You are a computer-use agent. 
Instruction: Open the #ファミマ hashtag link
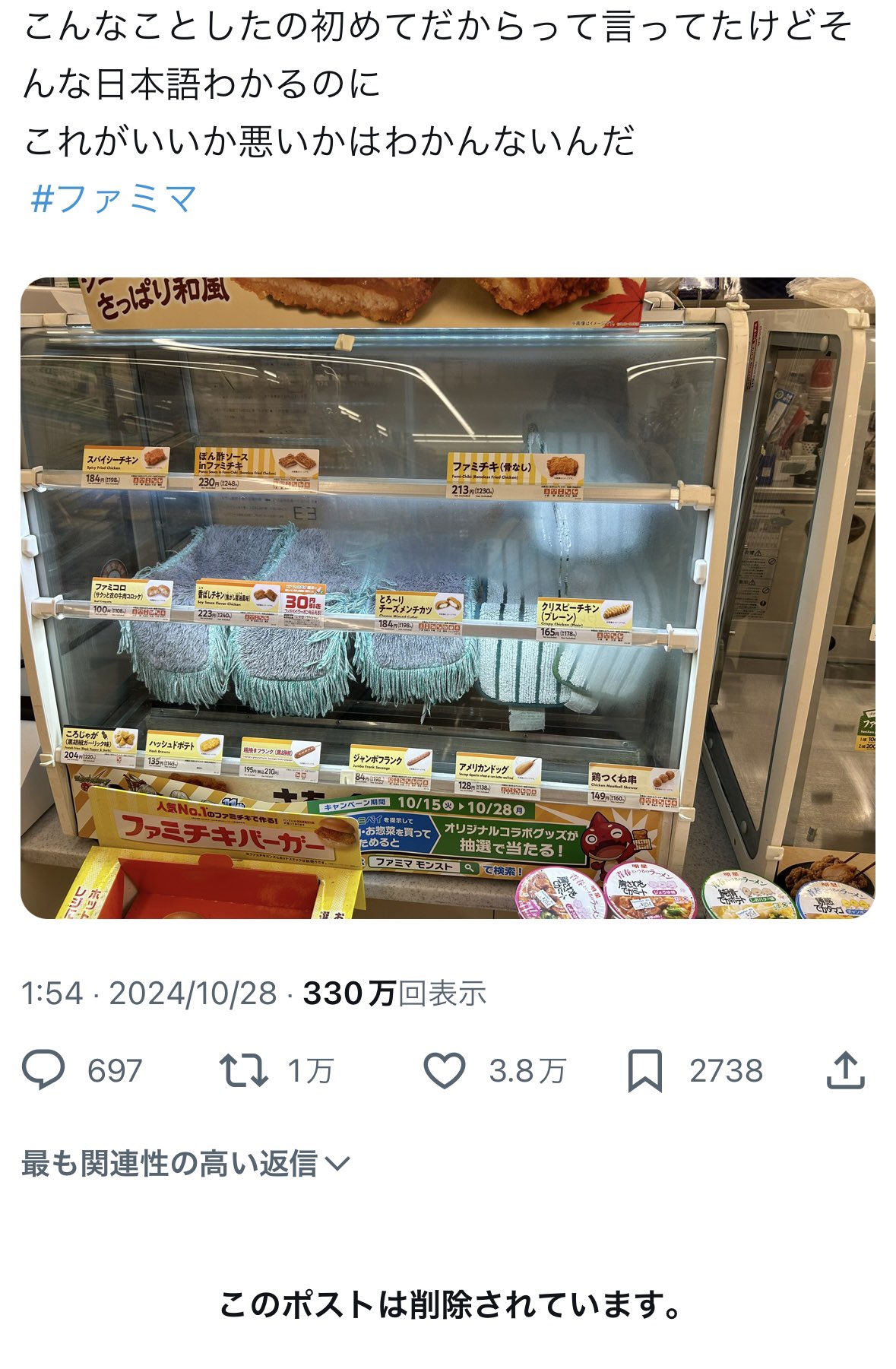tap(113, 199)
